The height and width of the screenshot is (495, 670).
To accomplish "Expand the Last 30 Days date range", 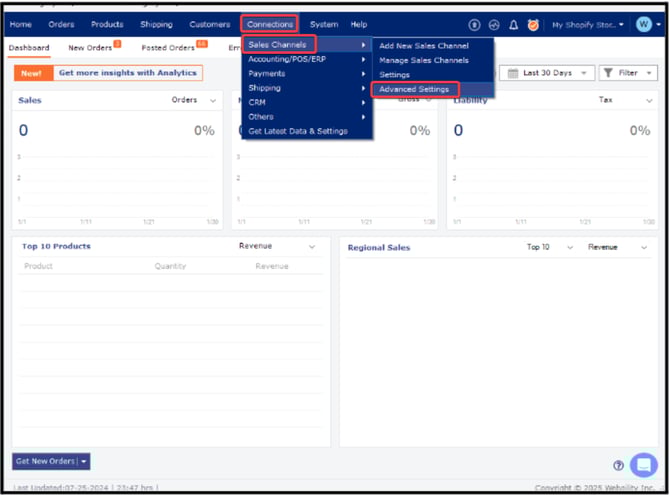I will point(544,73).
